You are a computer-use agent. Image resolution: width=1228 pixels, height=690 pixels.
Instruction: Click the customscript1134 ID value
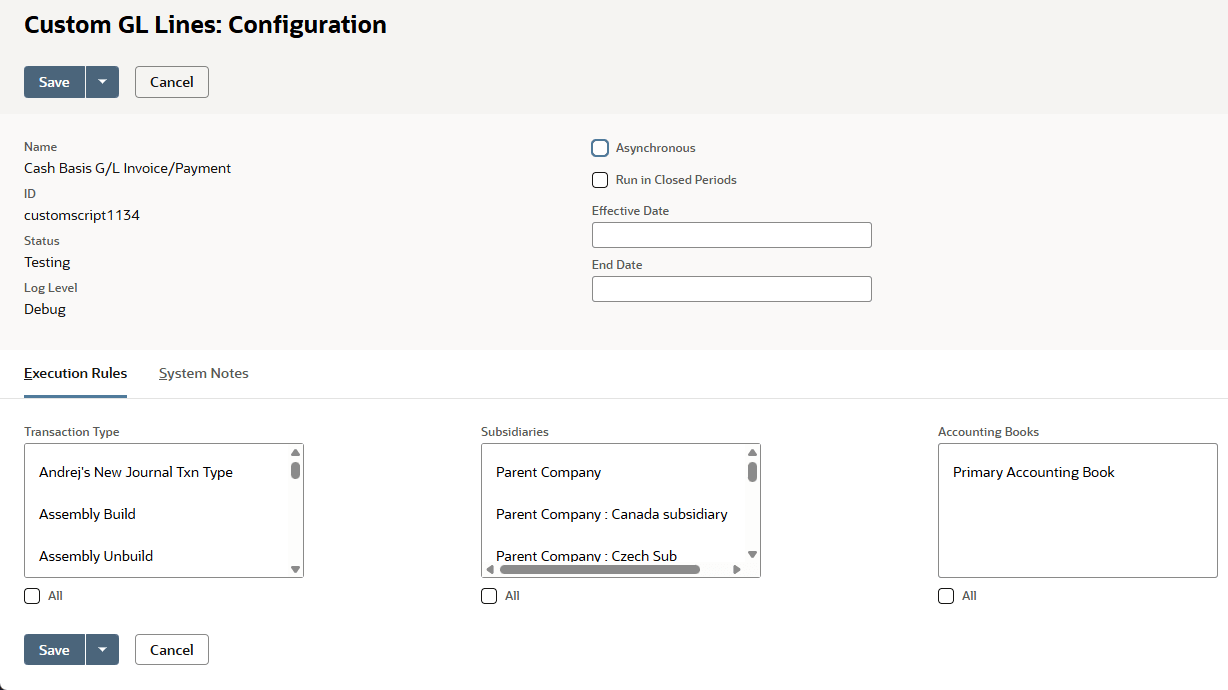click(x=82, y=215)
